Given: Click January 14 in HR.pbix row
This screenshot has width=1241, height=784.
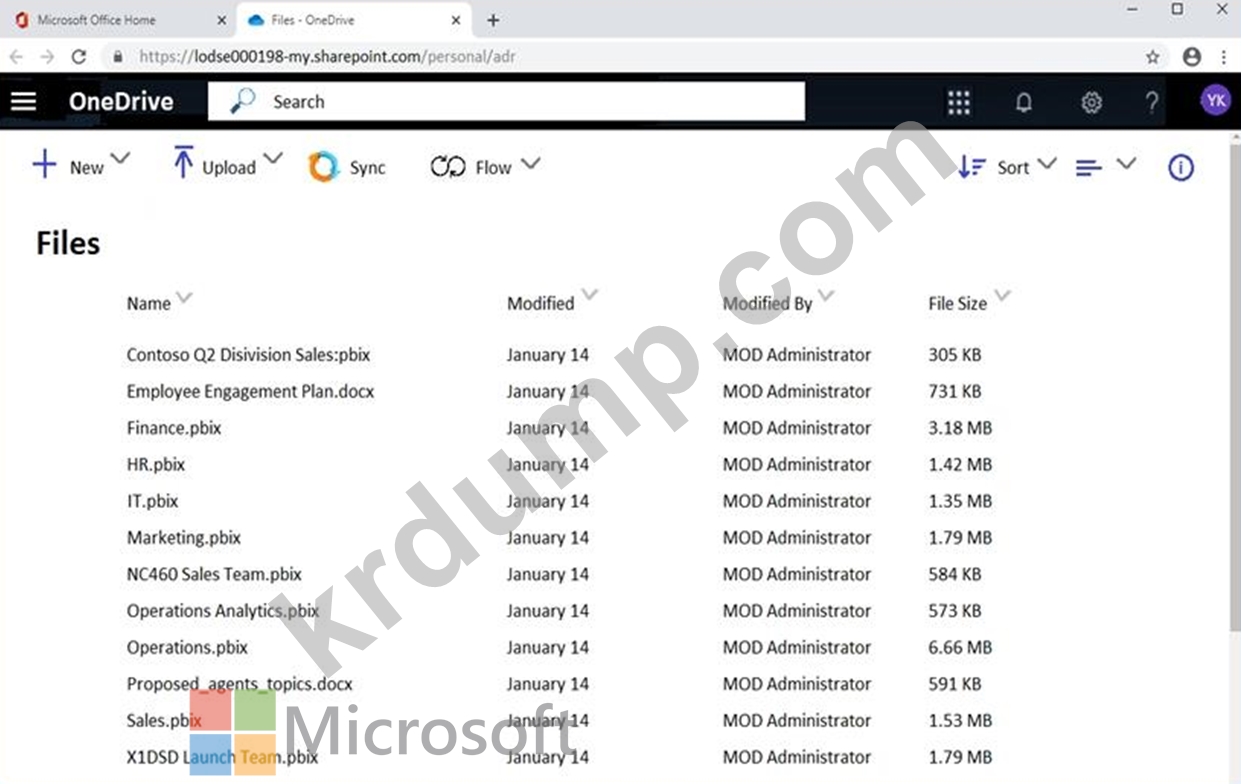Looking at the screenshot, I should [x=548, y=464].
